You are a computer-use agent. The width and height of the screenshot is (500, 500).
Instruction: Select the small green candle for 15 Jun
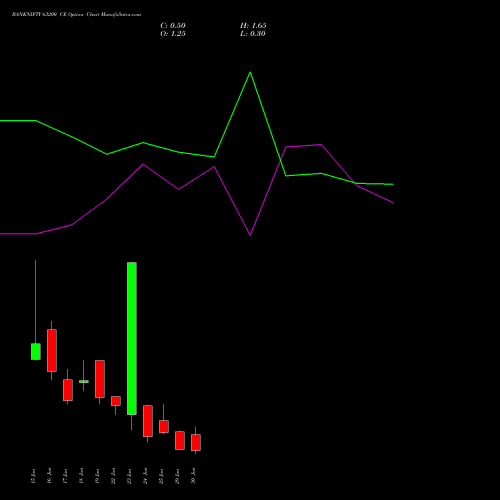coord(36,351)
